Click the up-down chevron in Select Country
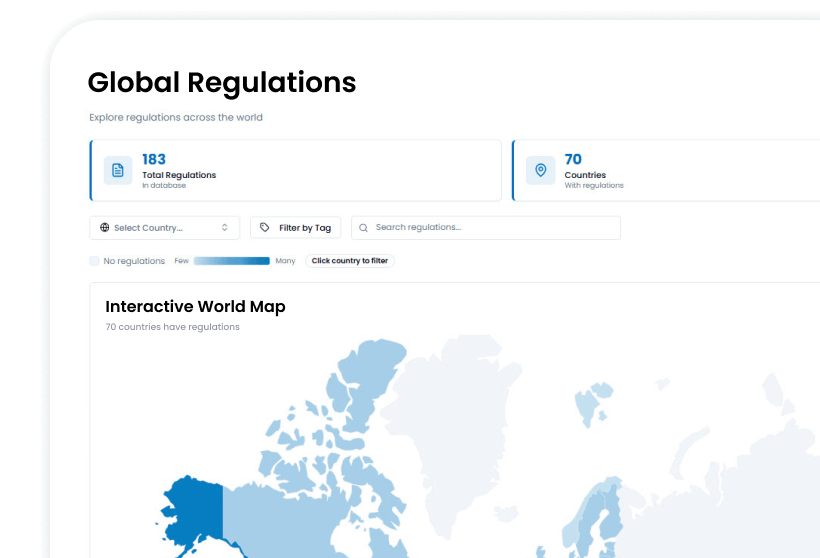 (x=224, y=227)
